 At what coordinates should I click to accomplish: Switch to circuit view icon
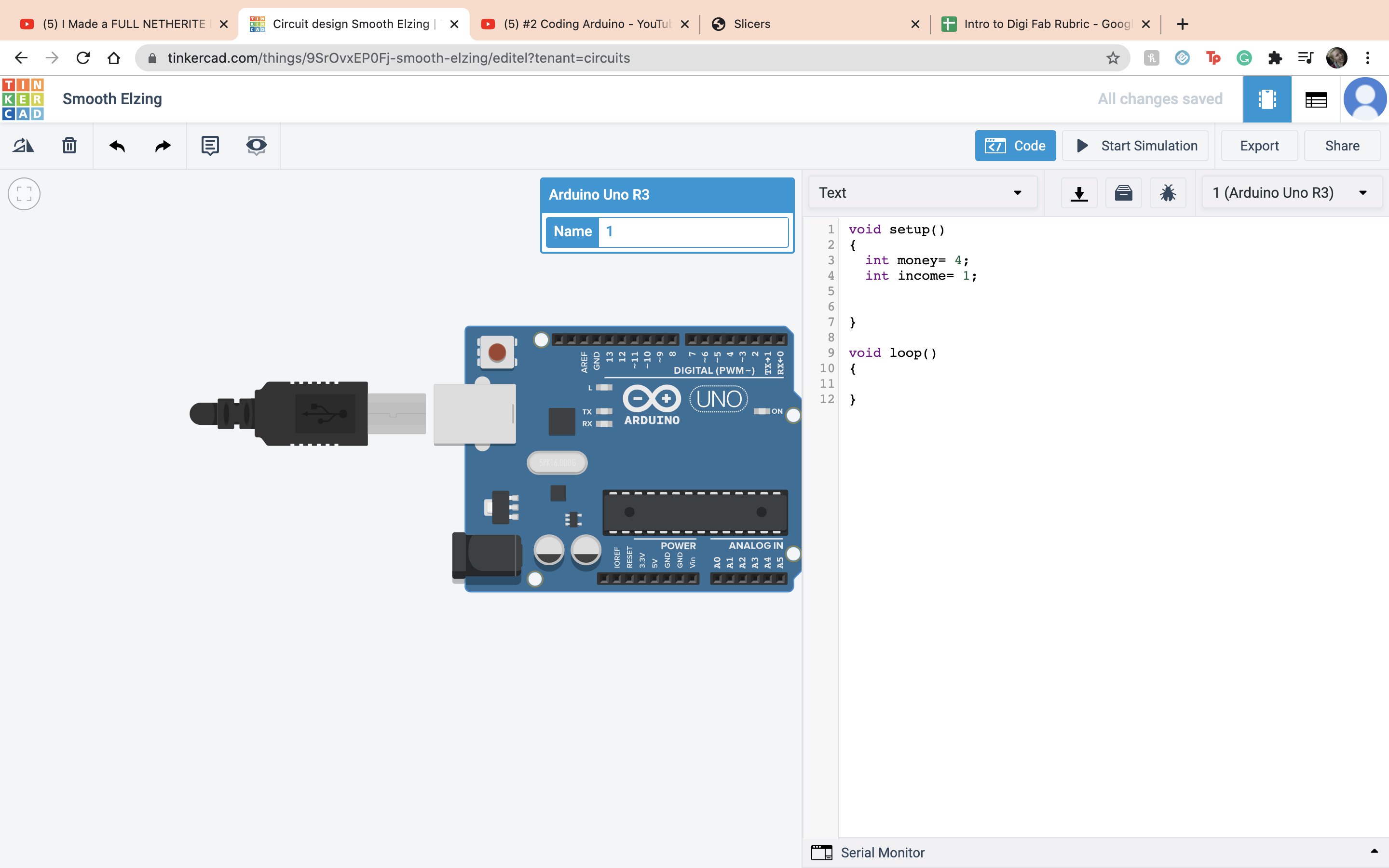tap(1267, 99)
